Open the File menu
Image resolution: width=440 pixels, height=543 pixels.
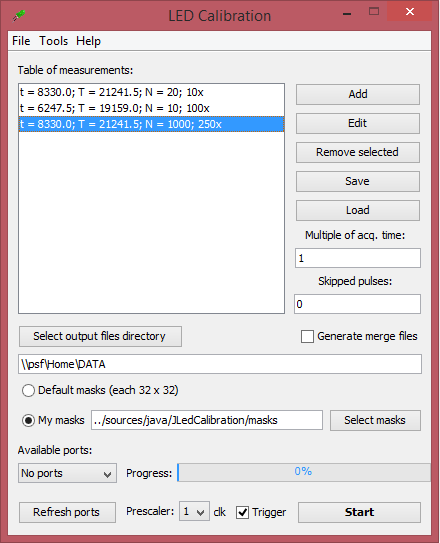(21, 41)
